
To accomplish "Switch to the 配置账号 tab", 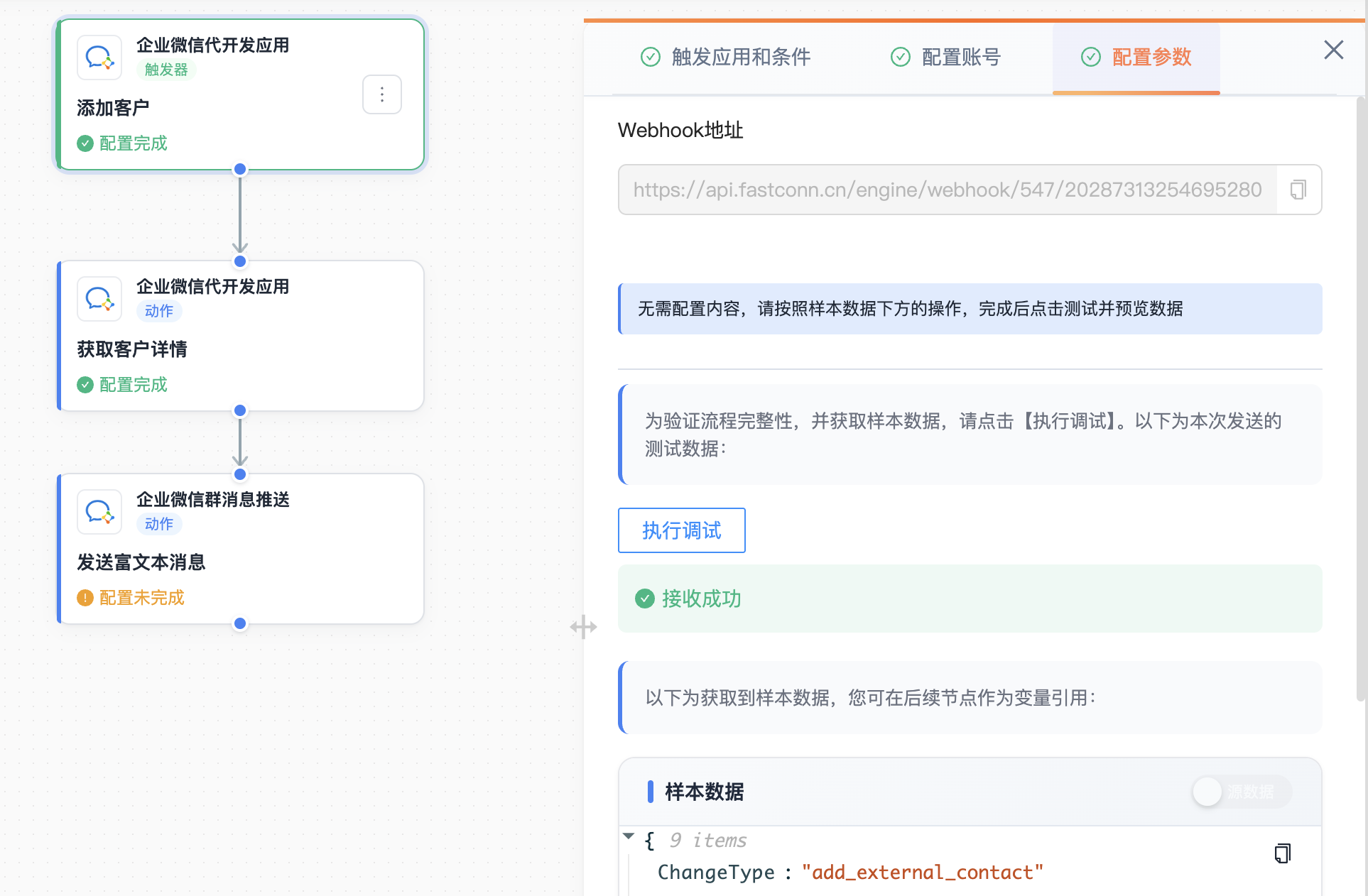I will pyautogui.click(x=946, y=57).
